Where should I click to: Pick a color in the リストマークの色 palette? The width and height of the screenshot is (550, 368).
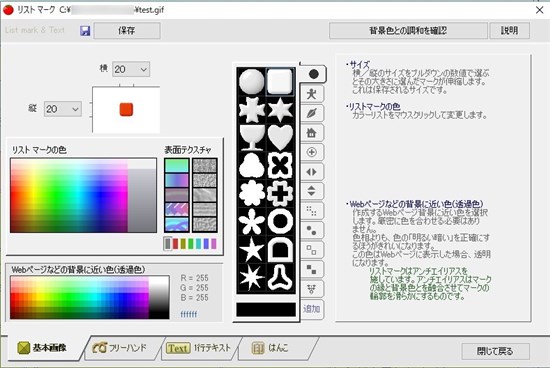coord(69,196)
